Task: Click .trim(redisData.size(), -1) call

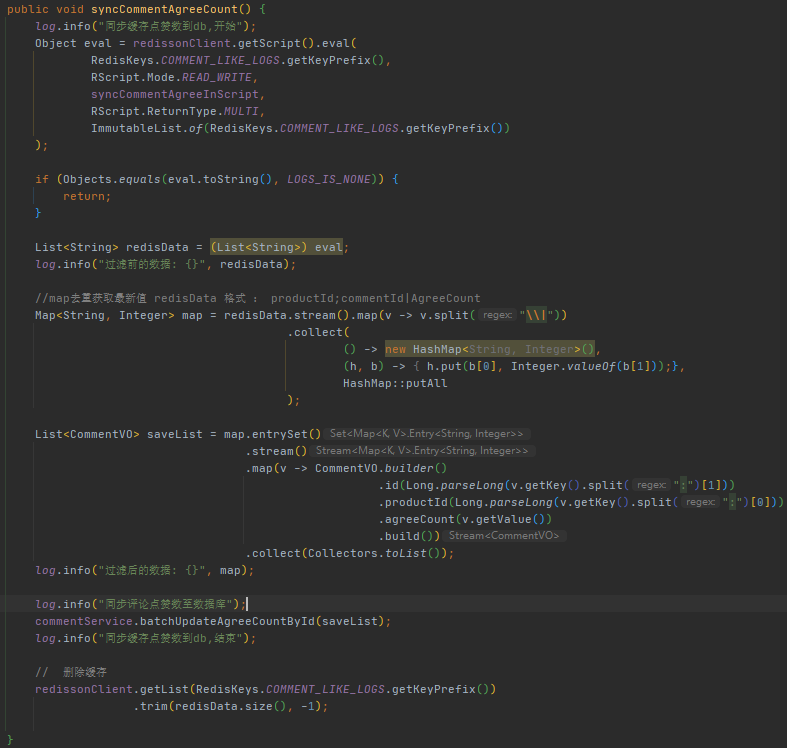Action: 231,706
